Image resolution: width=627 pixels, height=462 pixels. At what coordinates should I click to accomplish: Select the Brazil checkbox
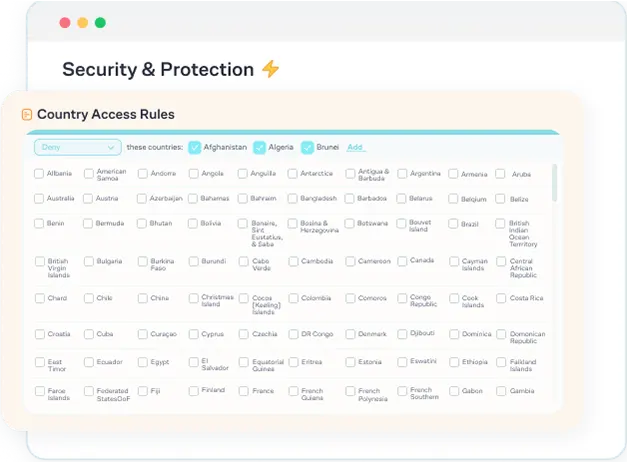coord(453,224)
